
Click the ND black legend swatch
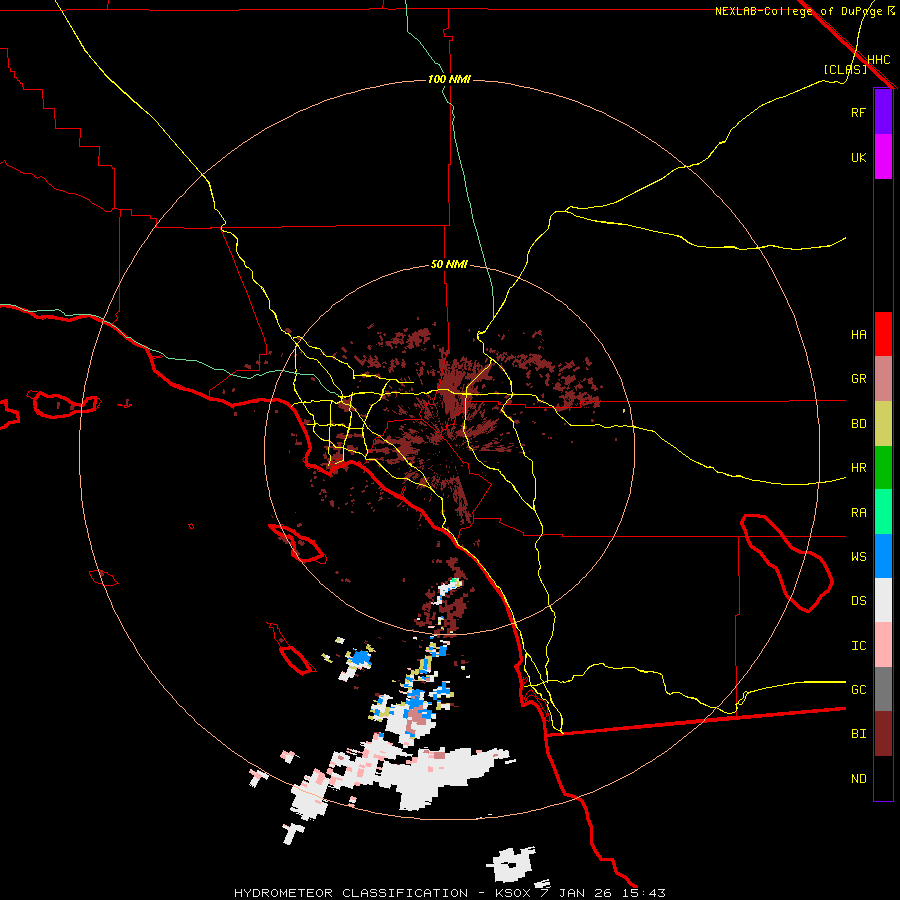[883, 778]
